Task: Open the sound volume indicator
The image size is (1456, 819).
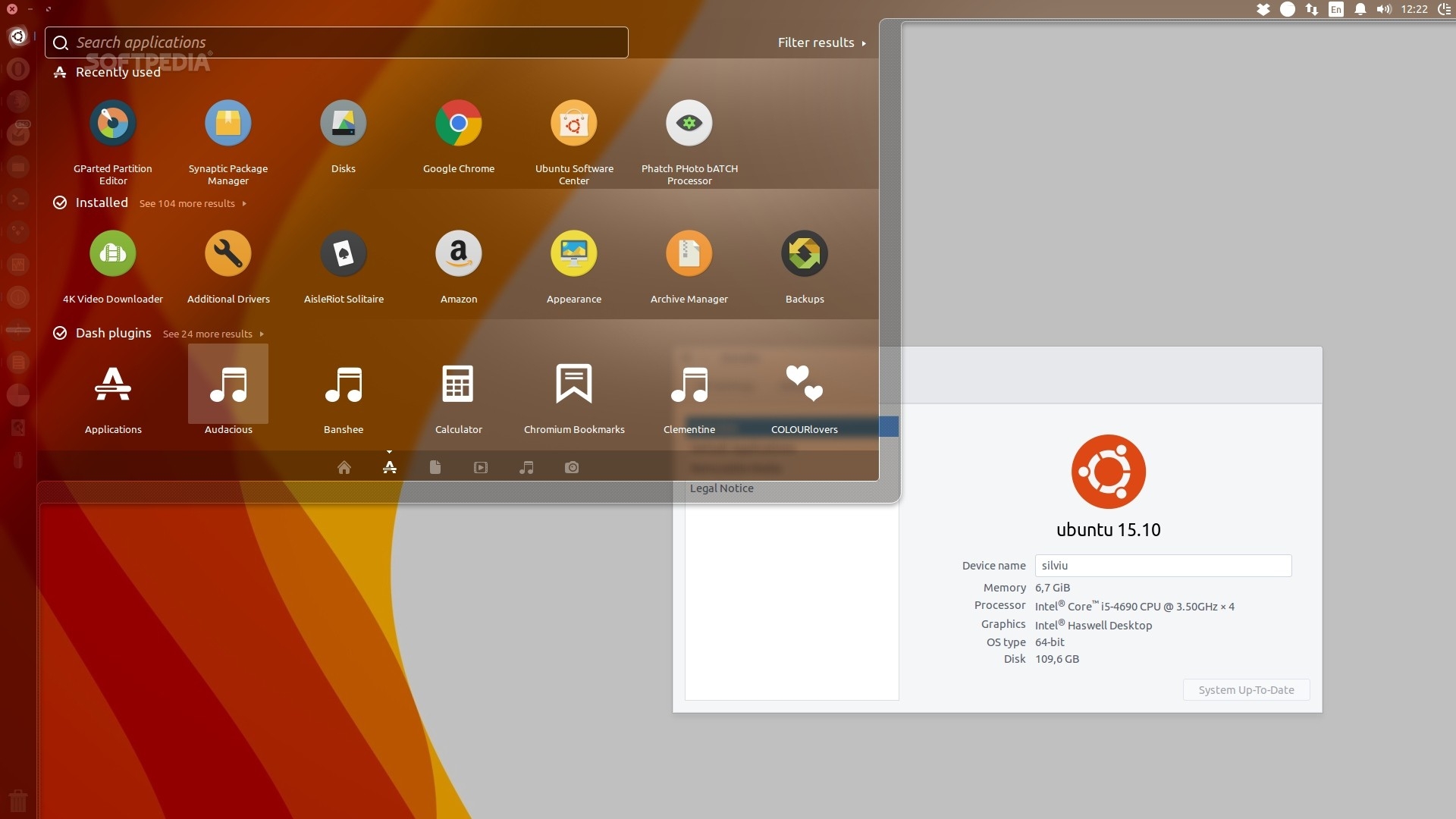Action: point(1385,9)
